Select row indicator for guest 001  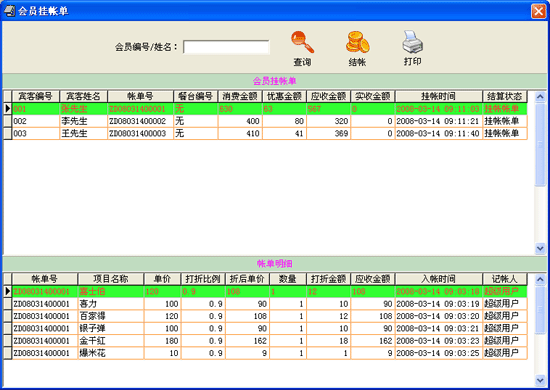(x=7, y=109)
